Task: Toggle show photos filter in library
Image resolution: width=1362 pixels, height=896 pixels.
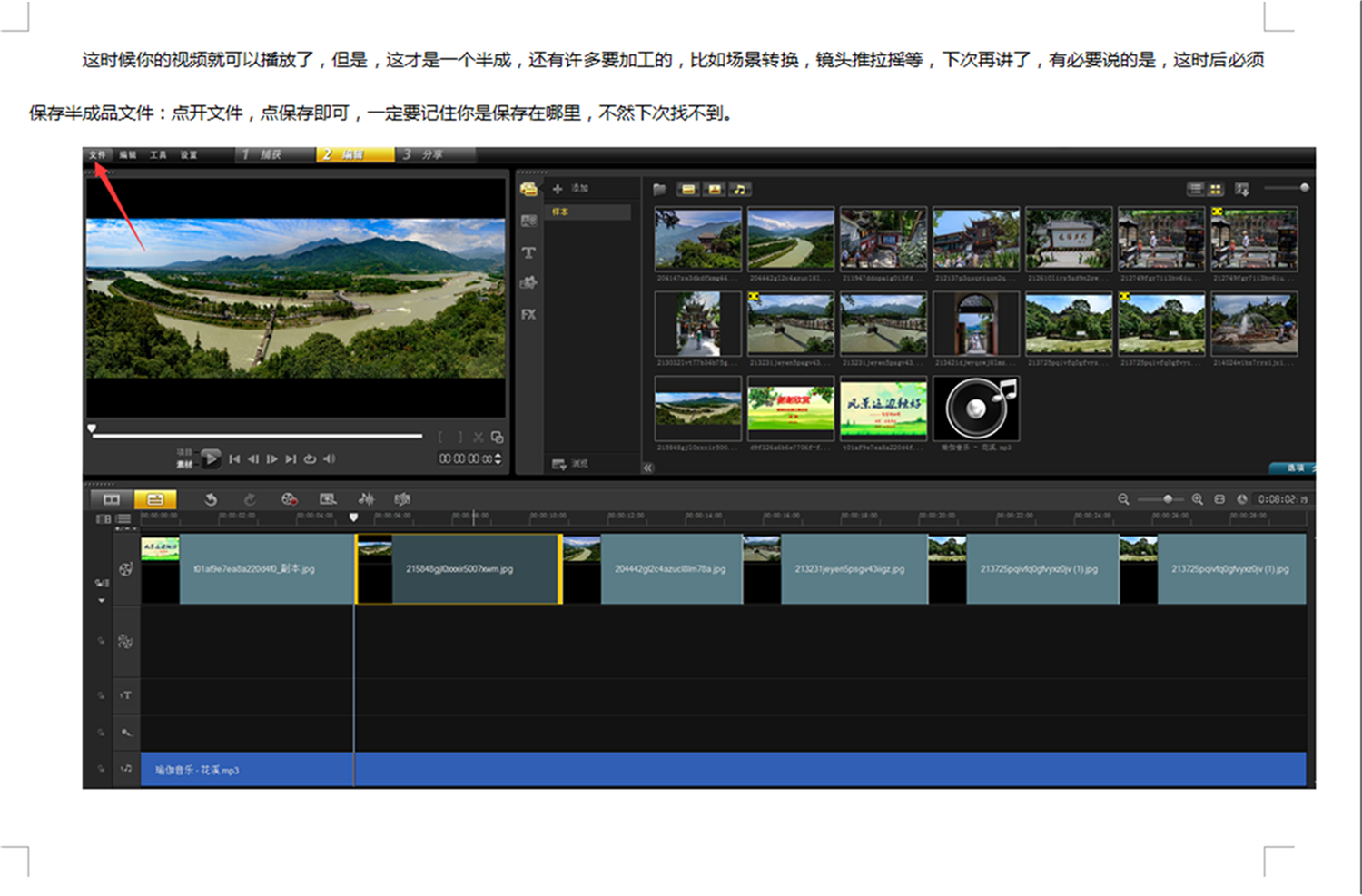Action: tap(715, 189)
